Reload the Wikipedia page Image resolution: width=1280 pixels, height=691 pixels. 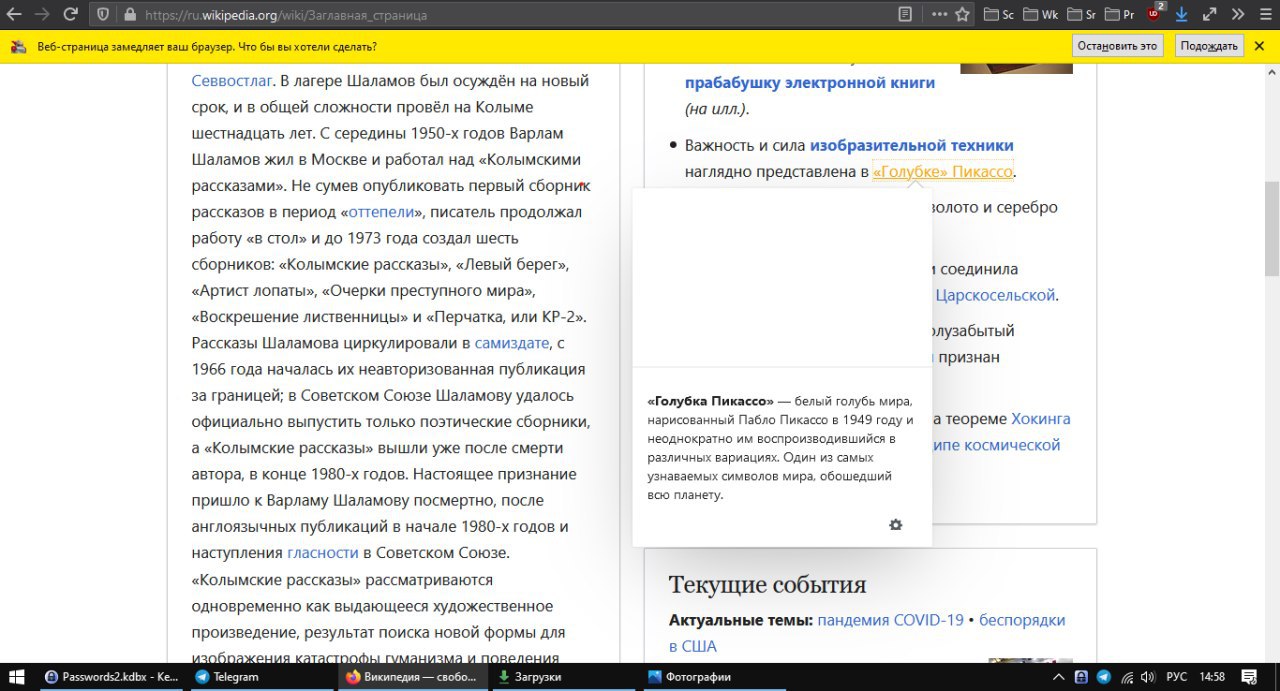(x=70, y=14)
